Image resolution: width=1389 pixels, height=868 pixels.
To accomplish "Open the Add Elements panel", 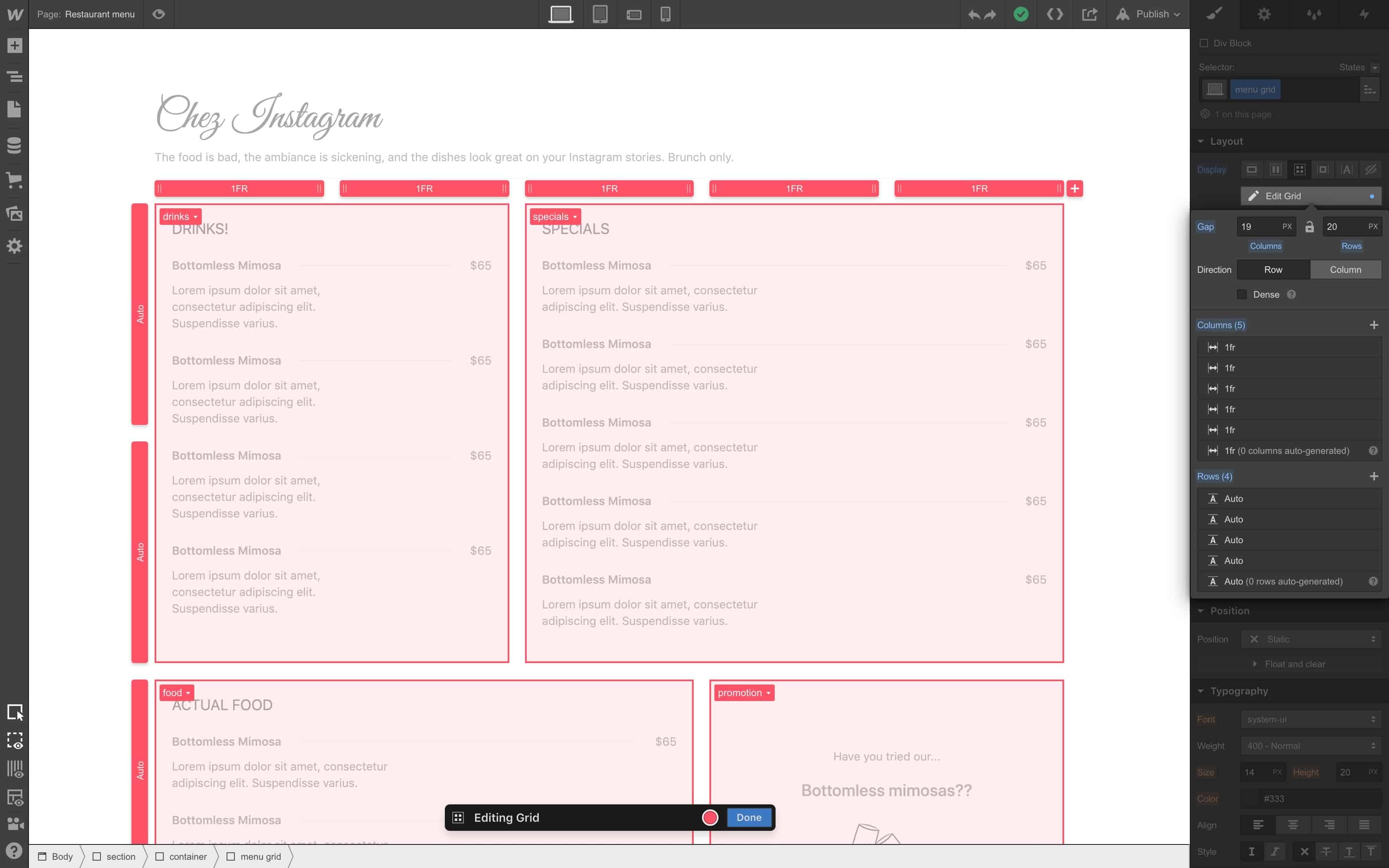I will coord(14,45).
